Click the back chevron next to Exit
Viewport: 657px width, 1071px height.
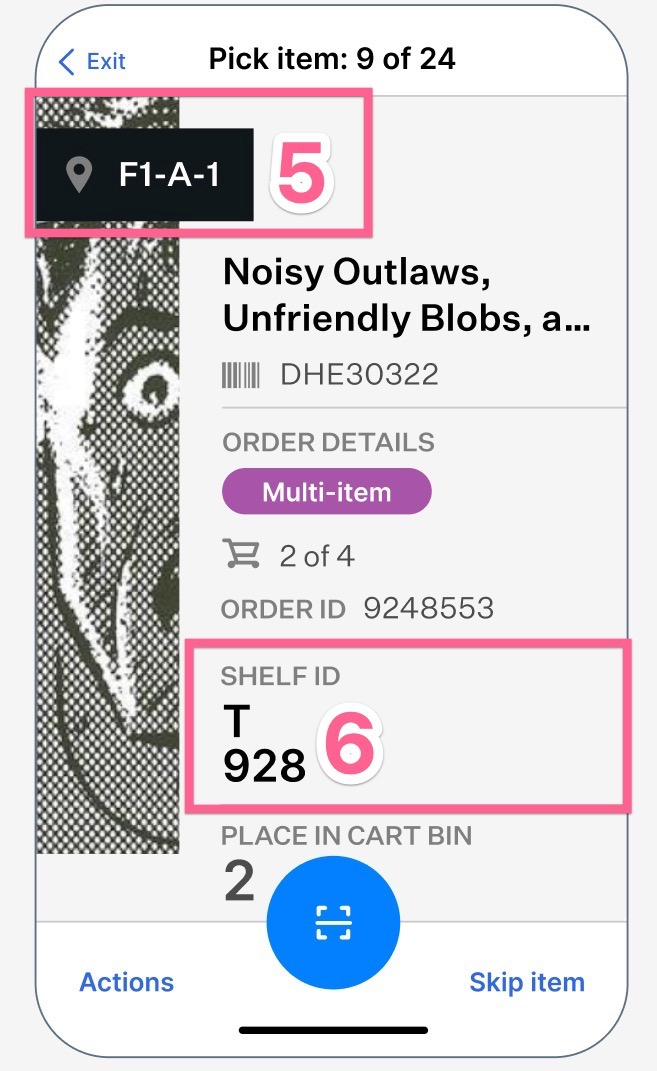click(67, 62)
